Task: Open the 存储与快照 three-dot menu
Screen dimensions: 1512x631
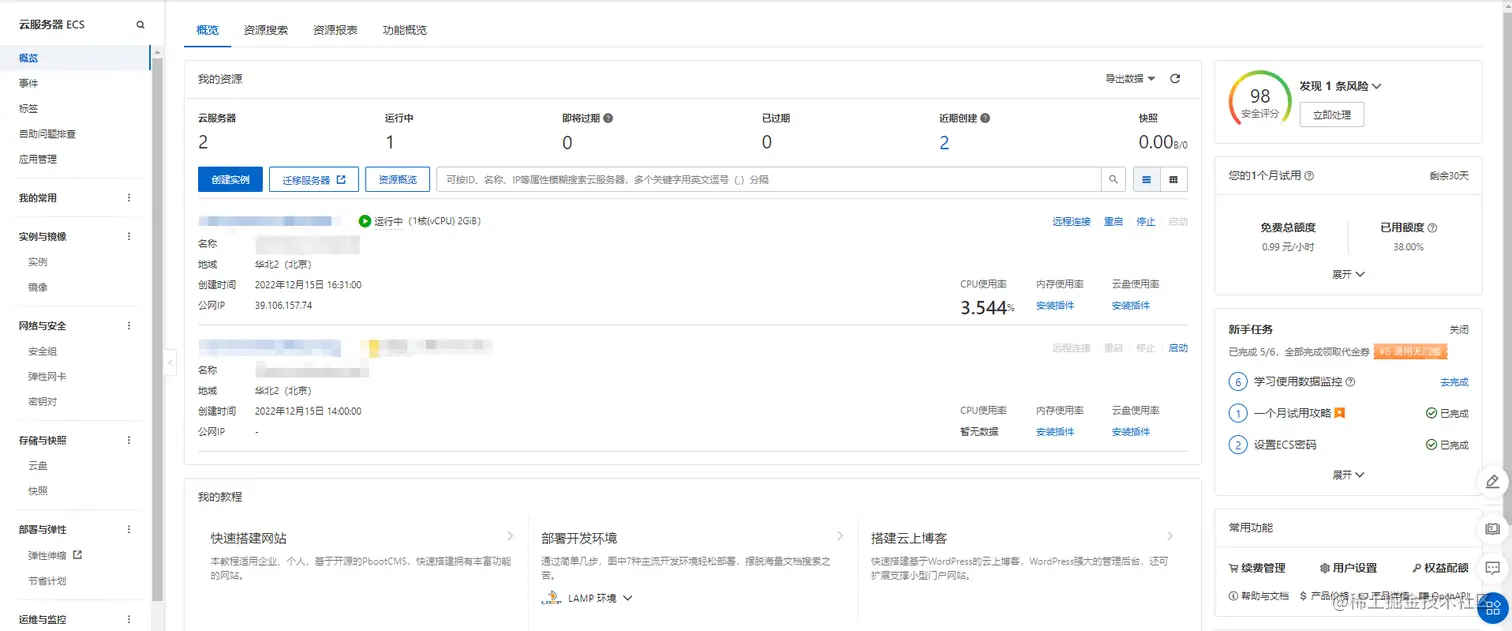Action: [x=128, y=440]
